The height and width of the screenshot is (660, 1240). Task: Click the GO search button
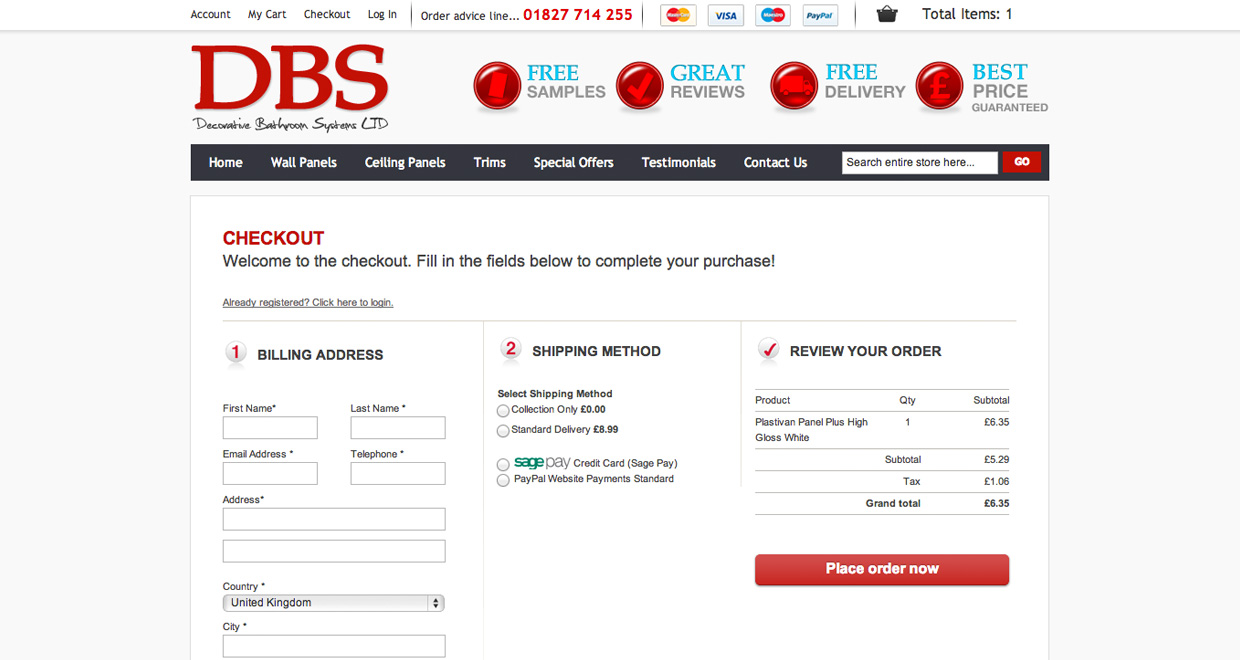coord(1022,162)
